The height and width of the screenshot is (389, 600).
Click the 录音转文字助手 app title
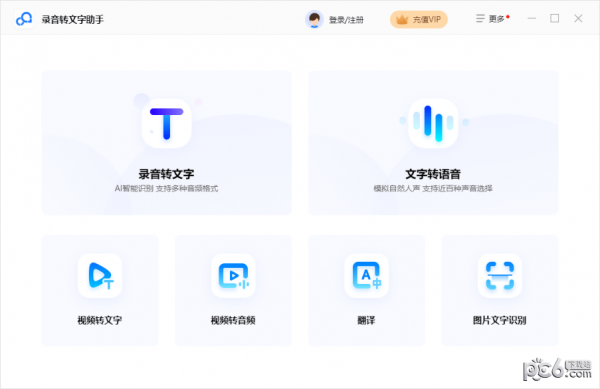coord(73,20)
